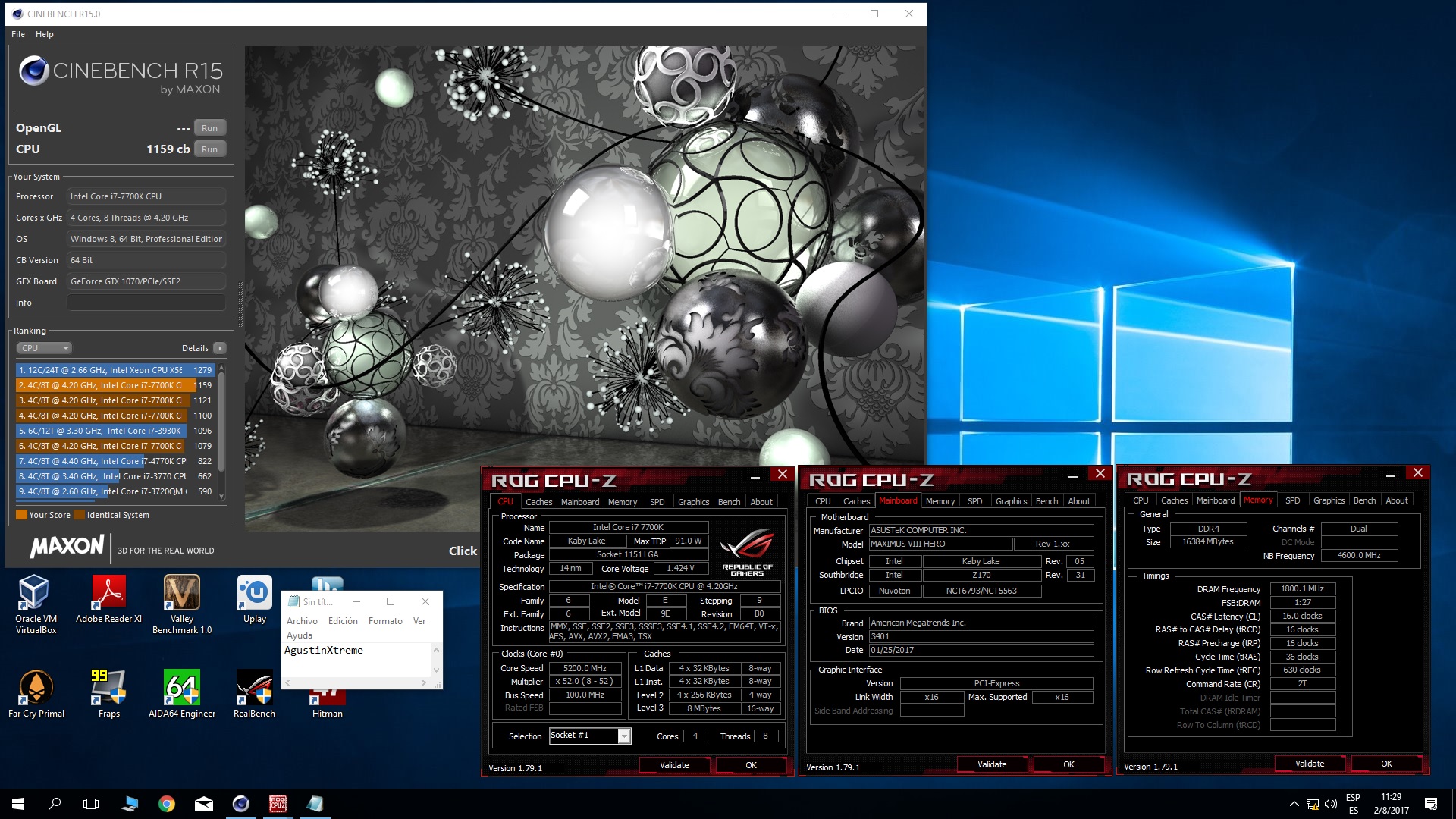Select ranking row i7-3930K 1096
Image resolution: width=1456 pixels, height=819 pixels.
pos(115,431)
